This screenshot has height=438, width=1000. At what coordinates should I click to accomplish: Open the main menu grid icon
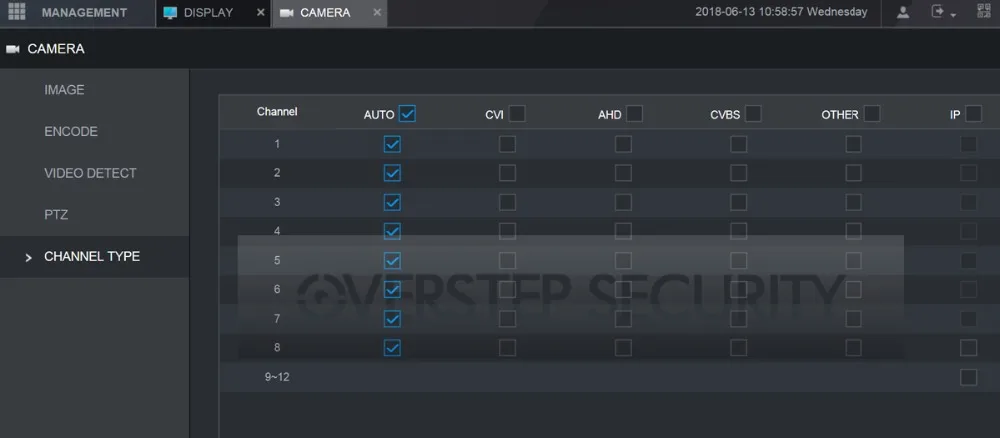point(17,11)
